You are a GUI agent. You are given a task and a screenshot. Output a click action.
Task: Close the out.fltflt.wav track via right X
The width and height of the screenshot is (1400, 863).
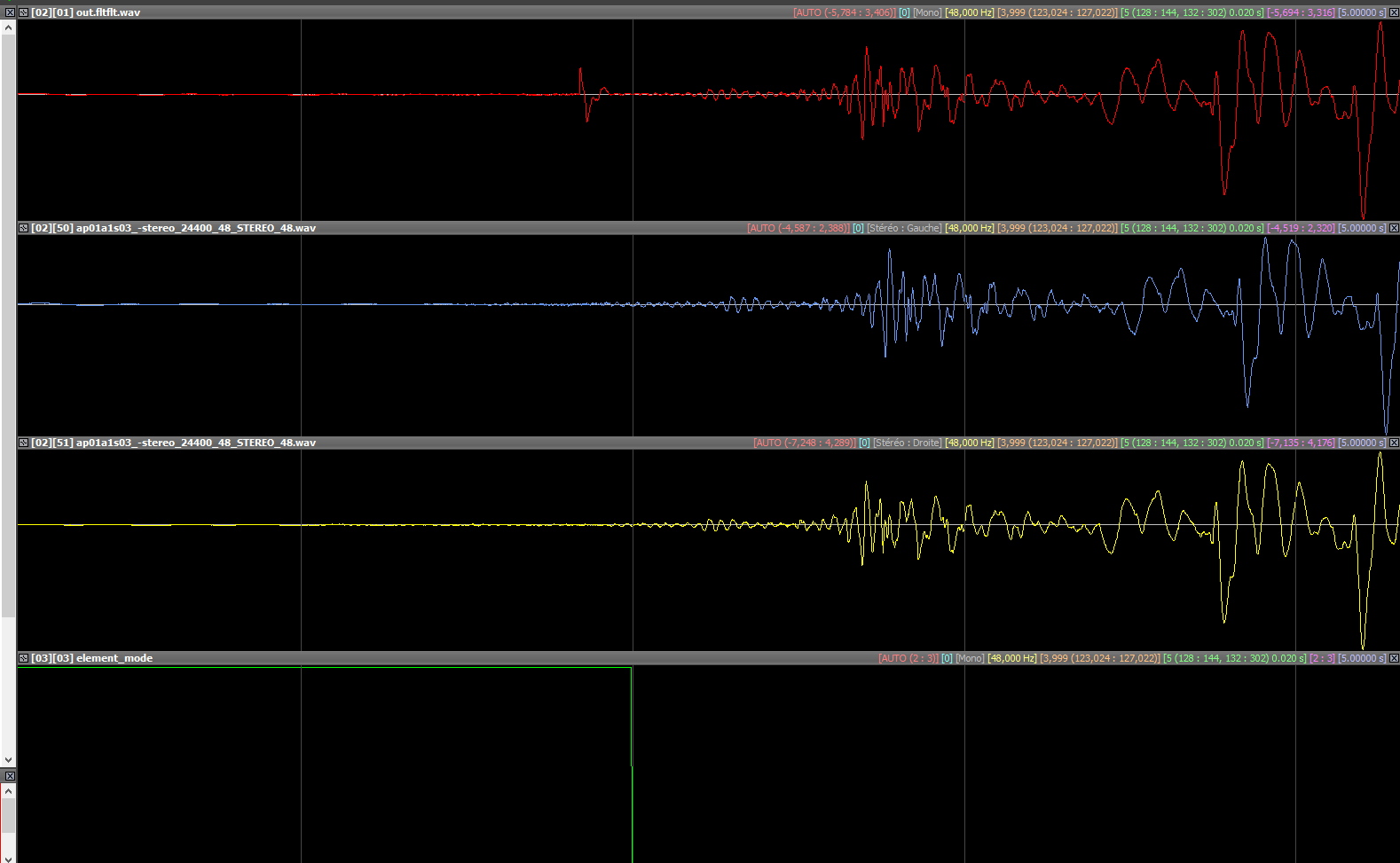[1394, 12]
